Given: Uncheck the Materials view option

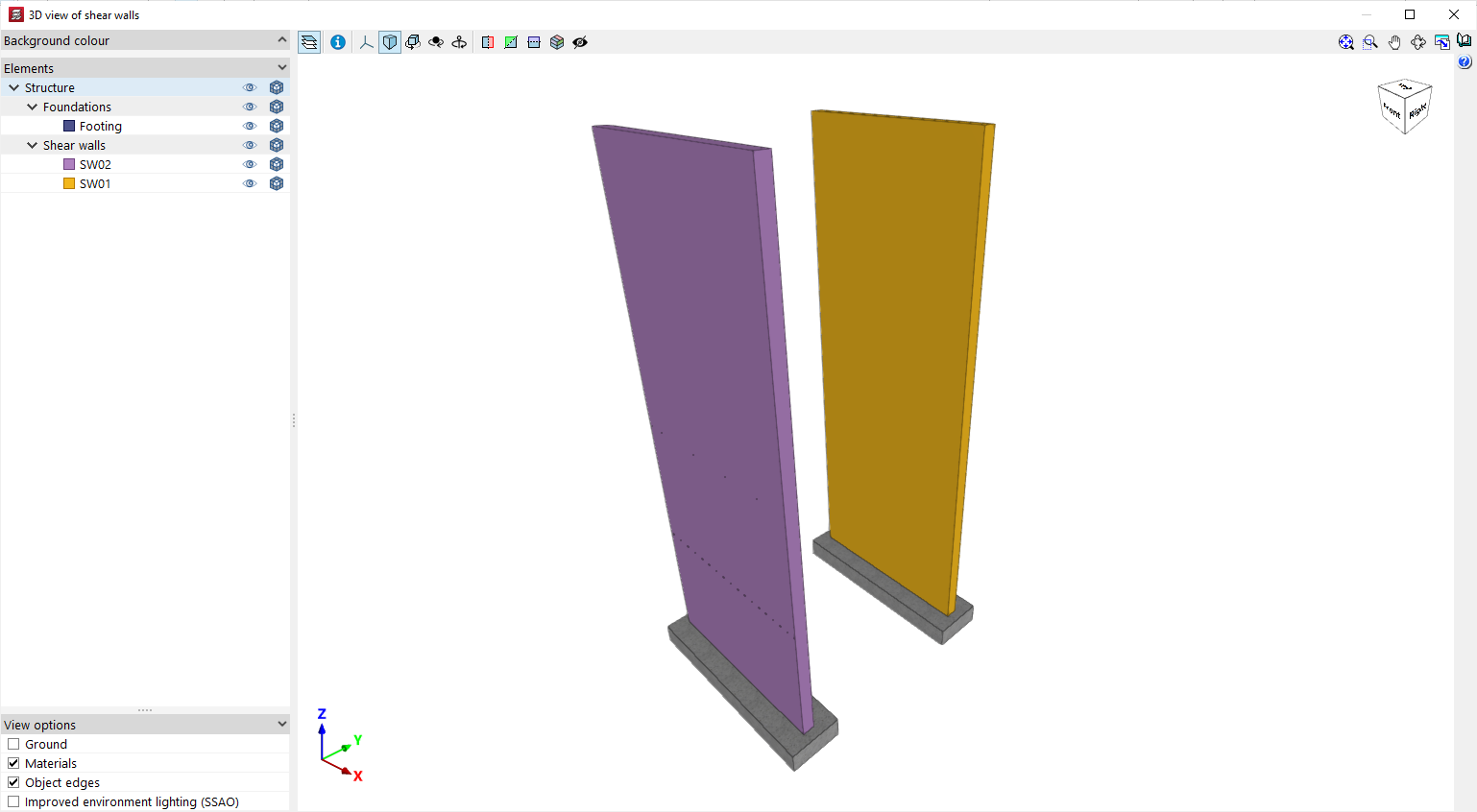Looking at the screenshot, I should (13, 763).
